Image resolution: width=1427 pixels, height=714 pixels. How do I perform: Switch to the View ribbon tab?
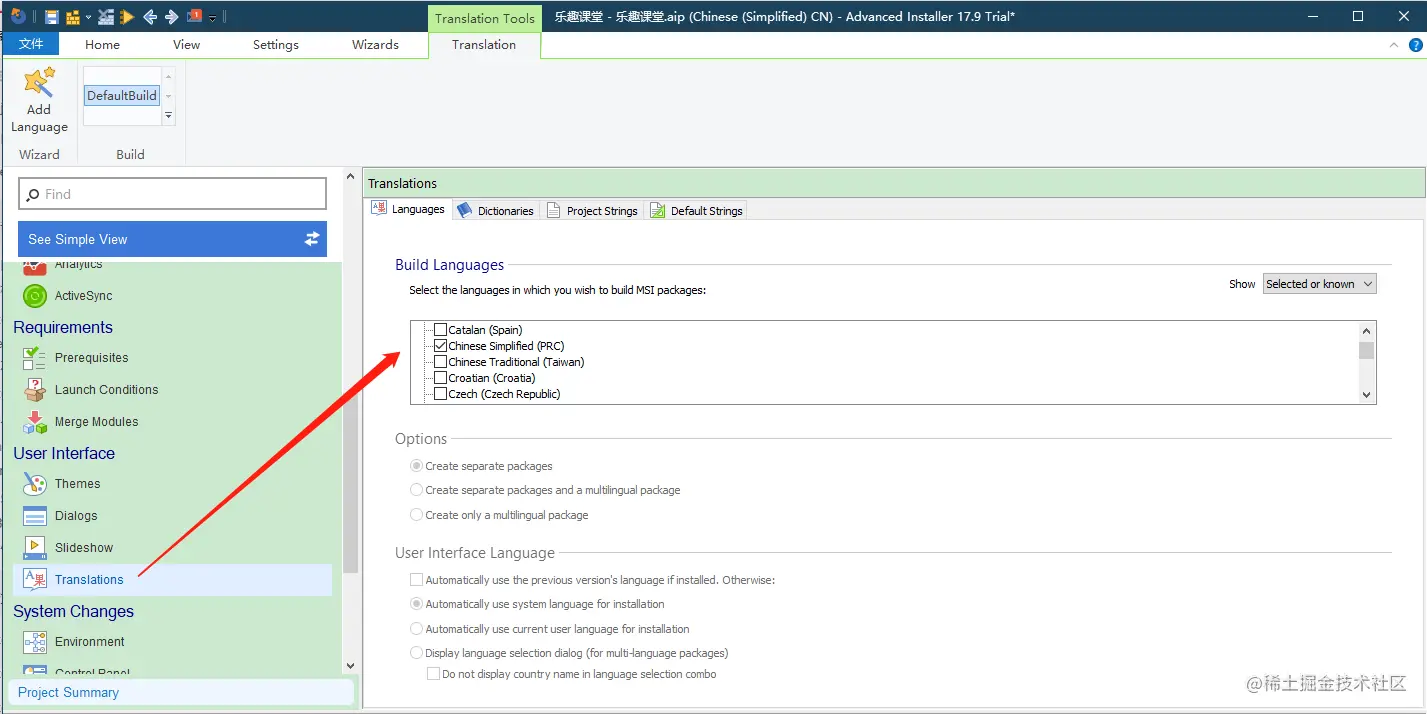click(186, 45)
